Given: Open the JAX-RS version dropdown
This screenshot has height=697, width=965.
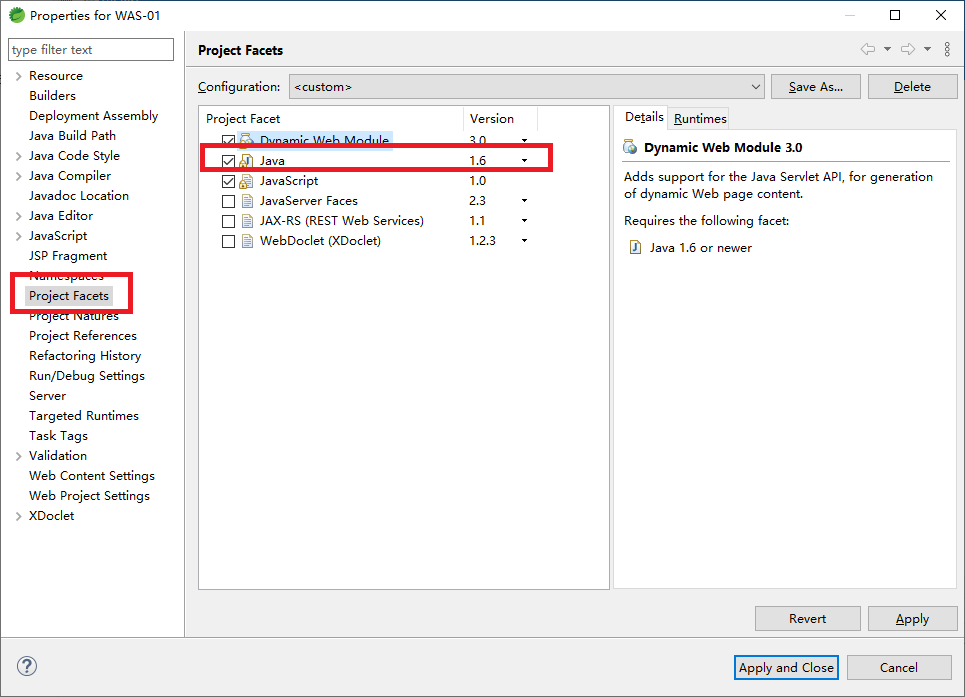Looking at the screenshot, I should 524,220.
